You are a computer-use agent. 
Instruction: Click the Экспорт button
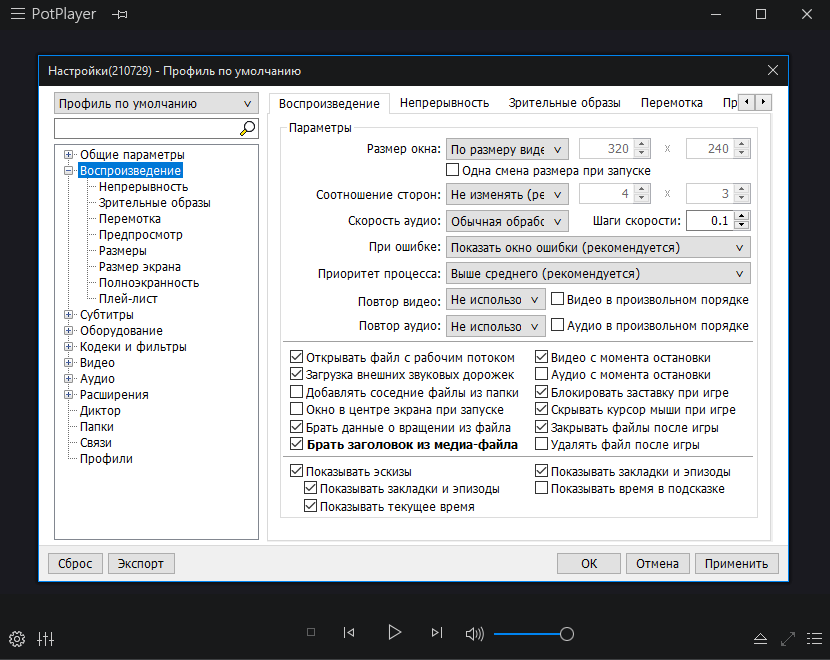point(141,564)
